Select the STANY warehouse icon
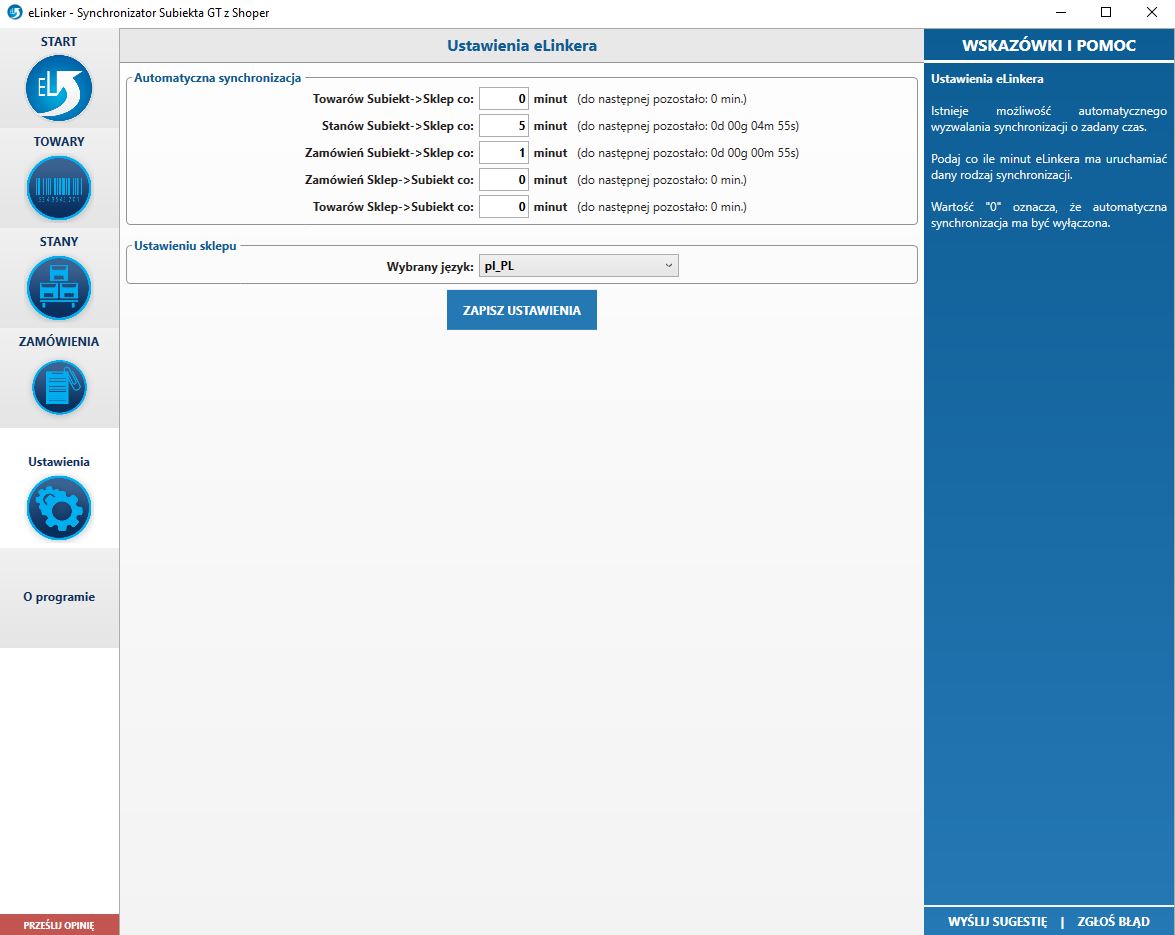Screen dimensions: 1175x935 point(59,288)
